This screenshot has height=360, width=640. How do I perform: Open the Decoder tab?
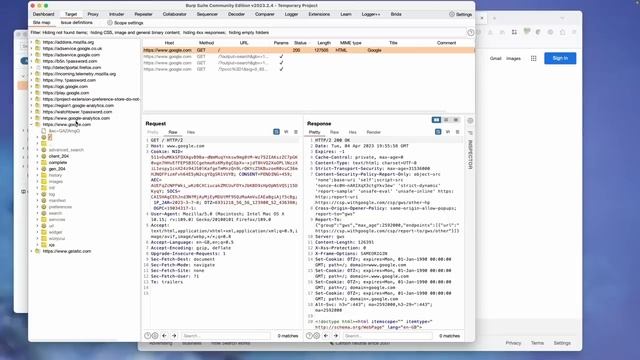pyautogui.click(x=236, y=14)
